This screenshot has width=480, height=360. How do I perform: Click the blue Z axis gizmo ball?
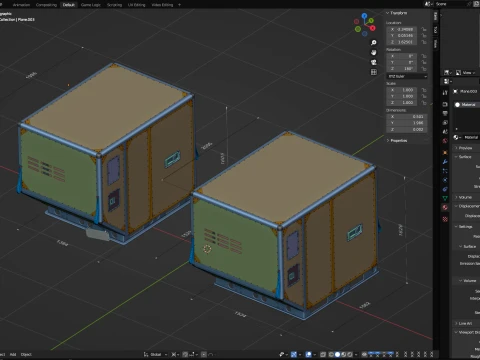pos(364,16)
